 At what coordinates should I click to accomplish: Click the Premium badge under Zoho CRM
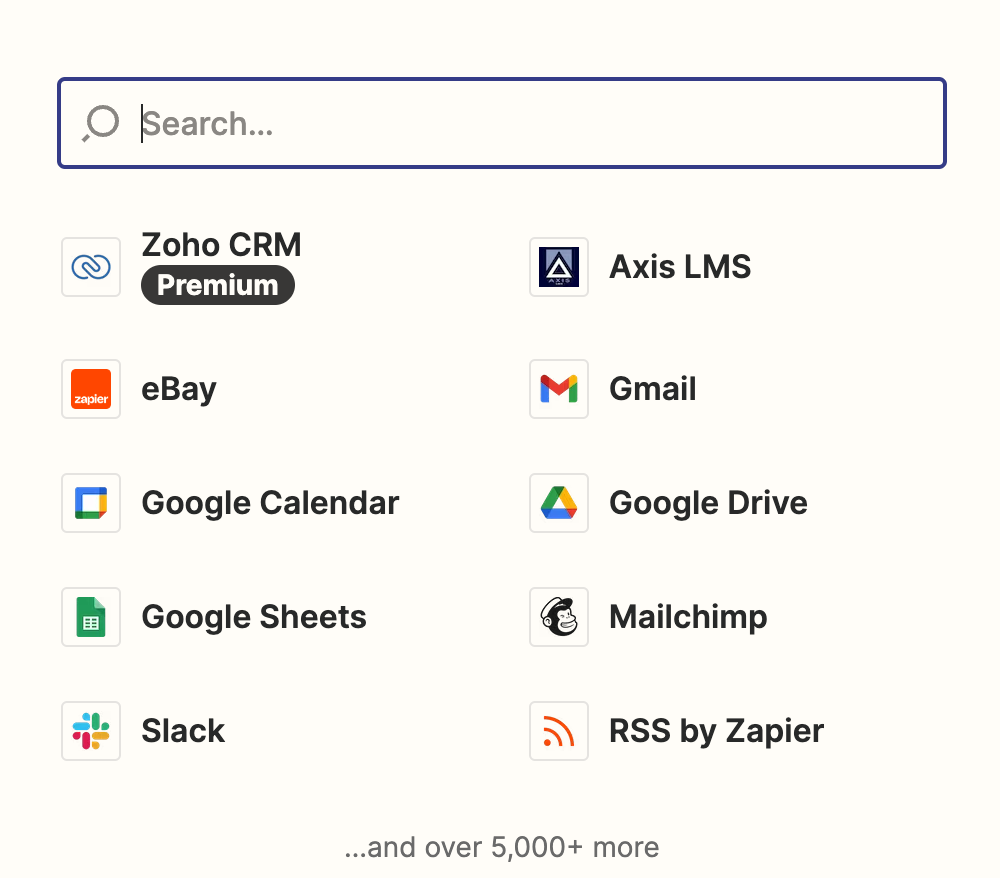[x=218, y=286]
